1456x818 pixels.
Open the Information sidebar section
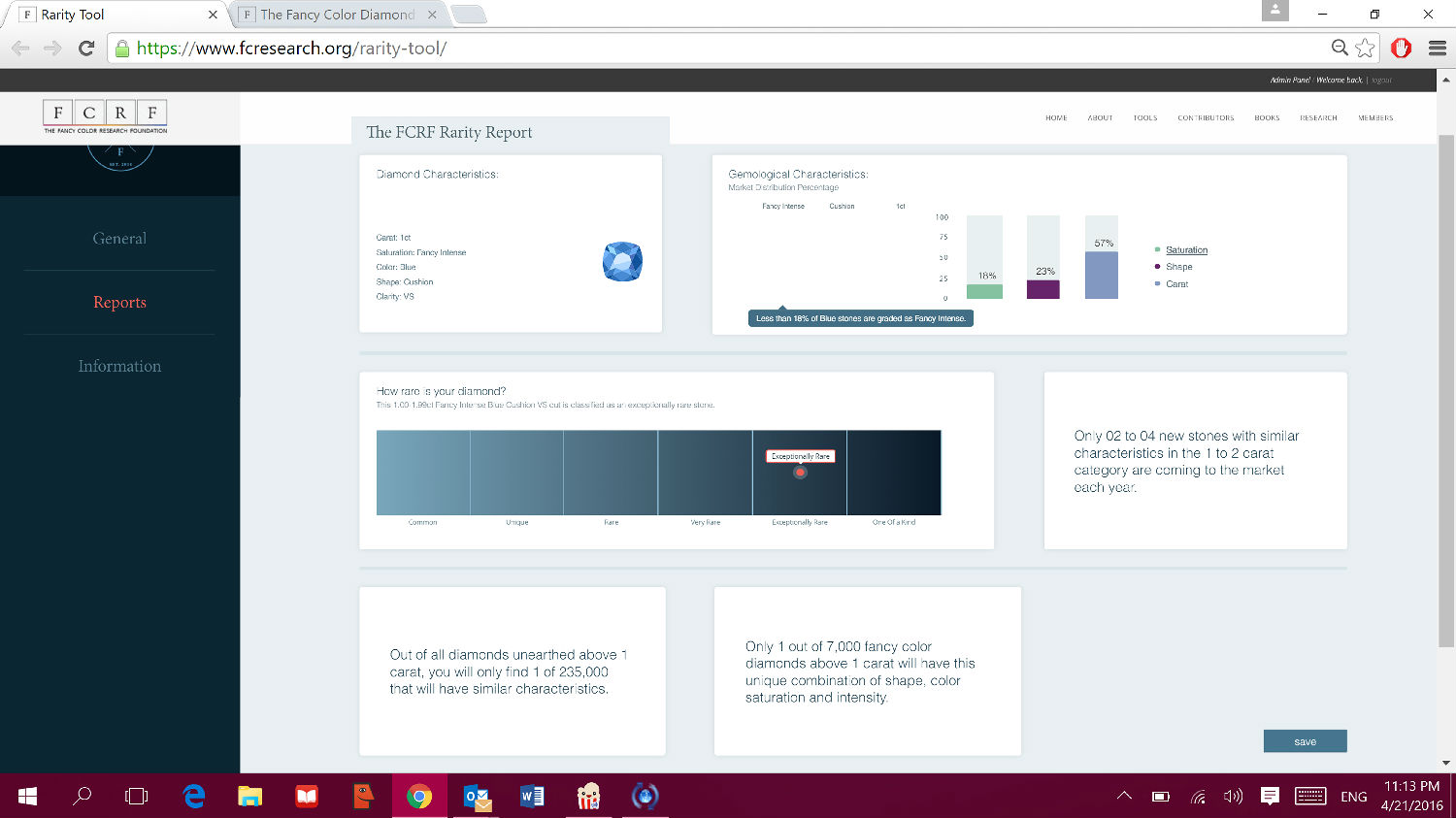click(x=119, y=367)
